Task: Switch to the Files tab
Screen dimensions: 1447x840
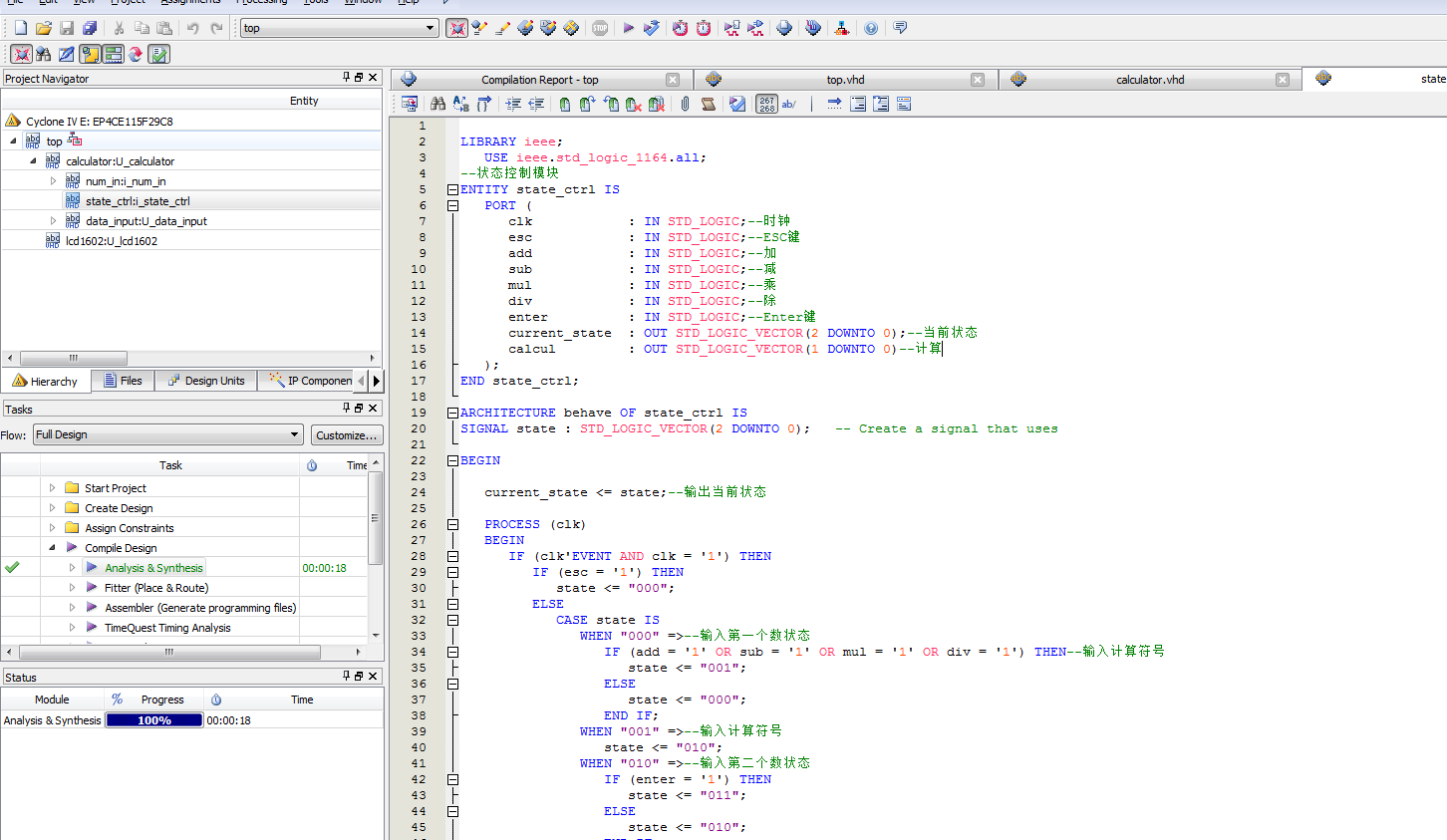Action: (x=124, y=381)
